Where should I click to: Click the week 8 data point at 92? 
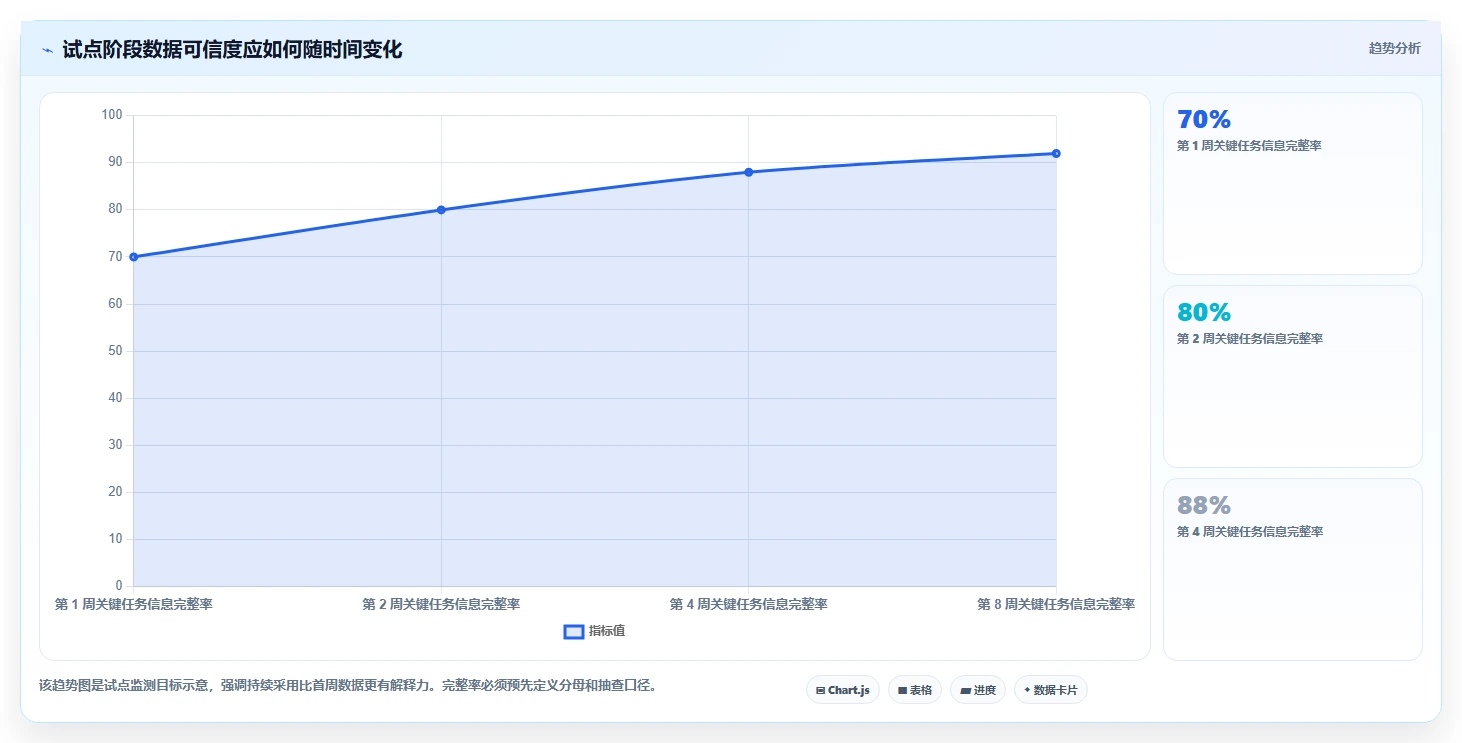(x=1056, y=153)
